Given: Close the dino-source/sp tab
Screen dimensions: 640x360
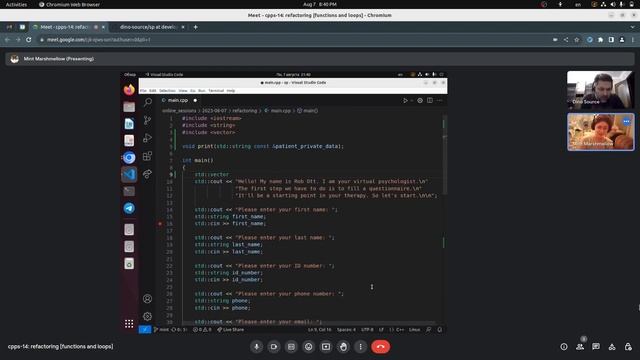Looking at the screenshot, I should (183, 27).
